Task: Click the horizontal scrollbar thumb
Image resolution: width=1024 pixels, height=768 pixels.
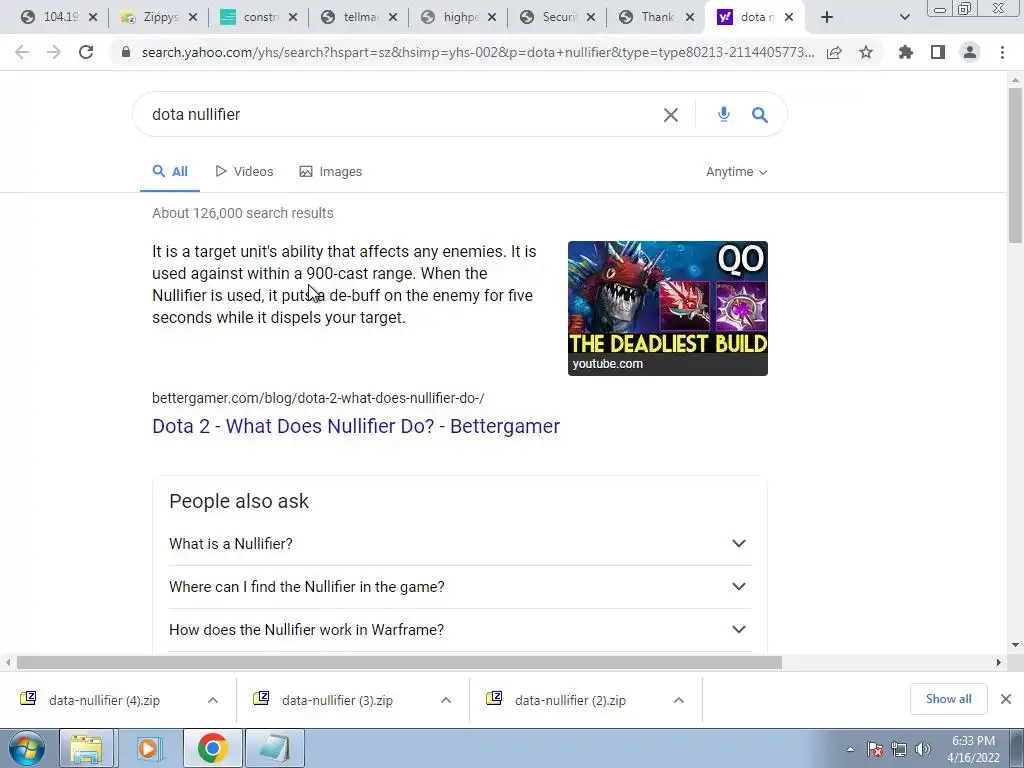Action: (x=399, y=663)
